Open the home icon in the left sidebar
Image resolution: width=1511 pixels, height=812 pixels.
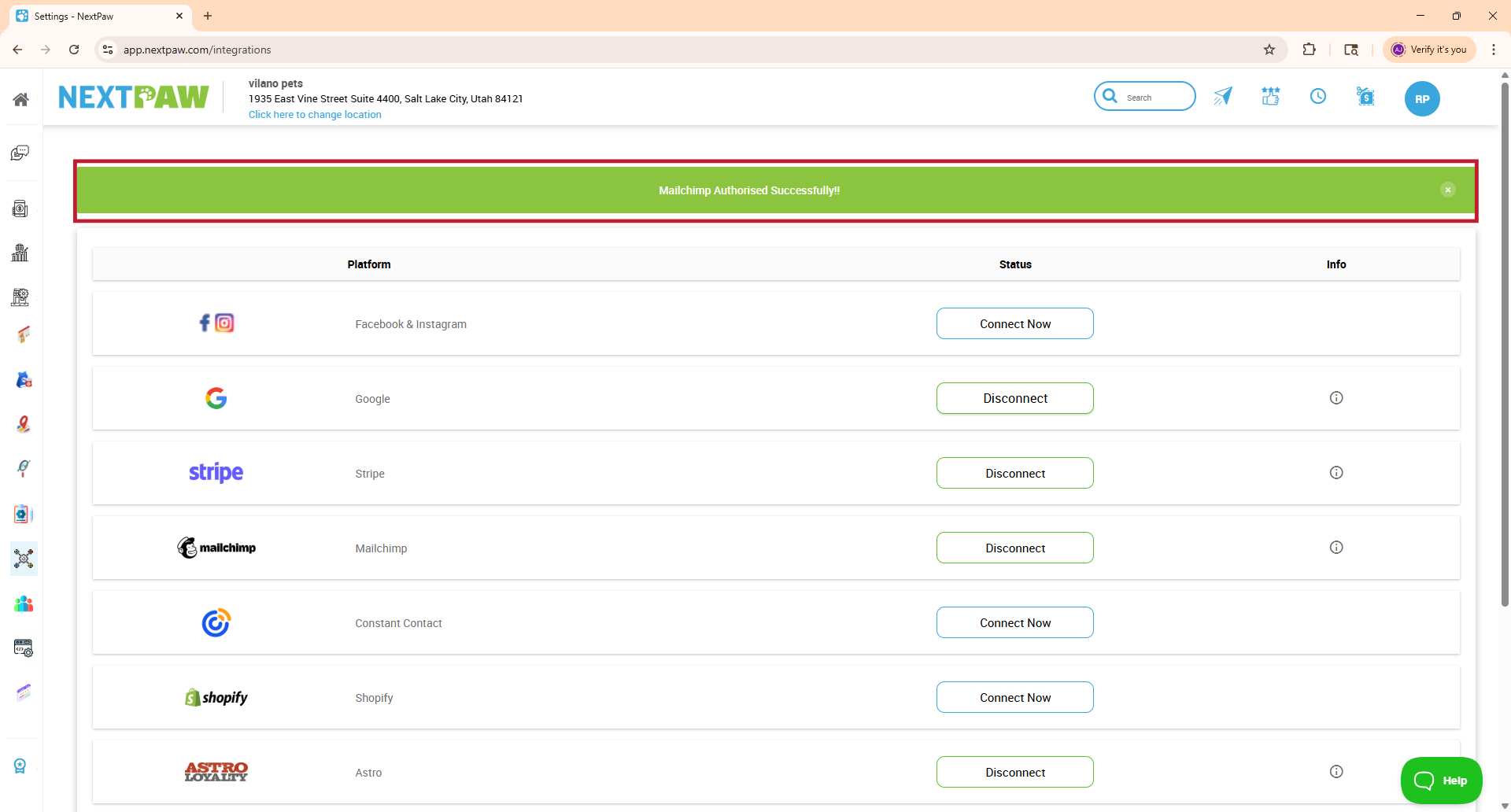pos(21,99)
